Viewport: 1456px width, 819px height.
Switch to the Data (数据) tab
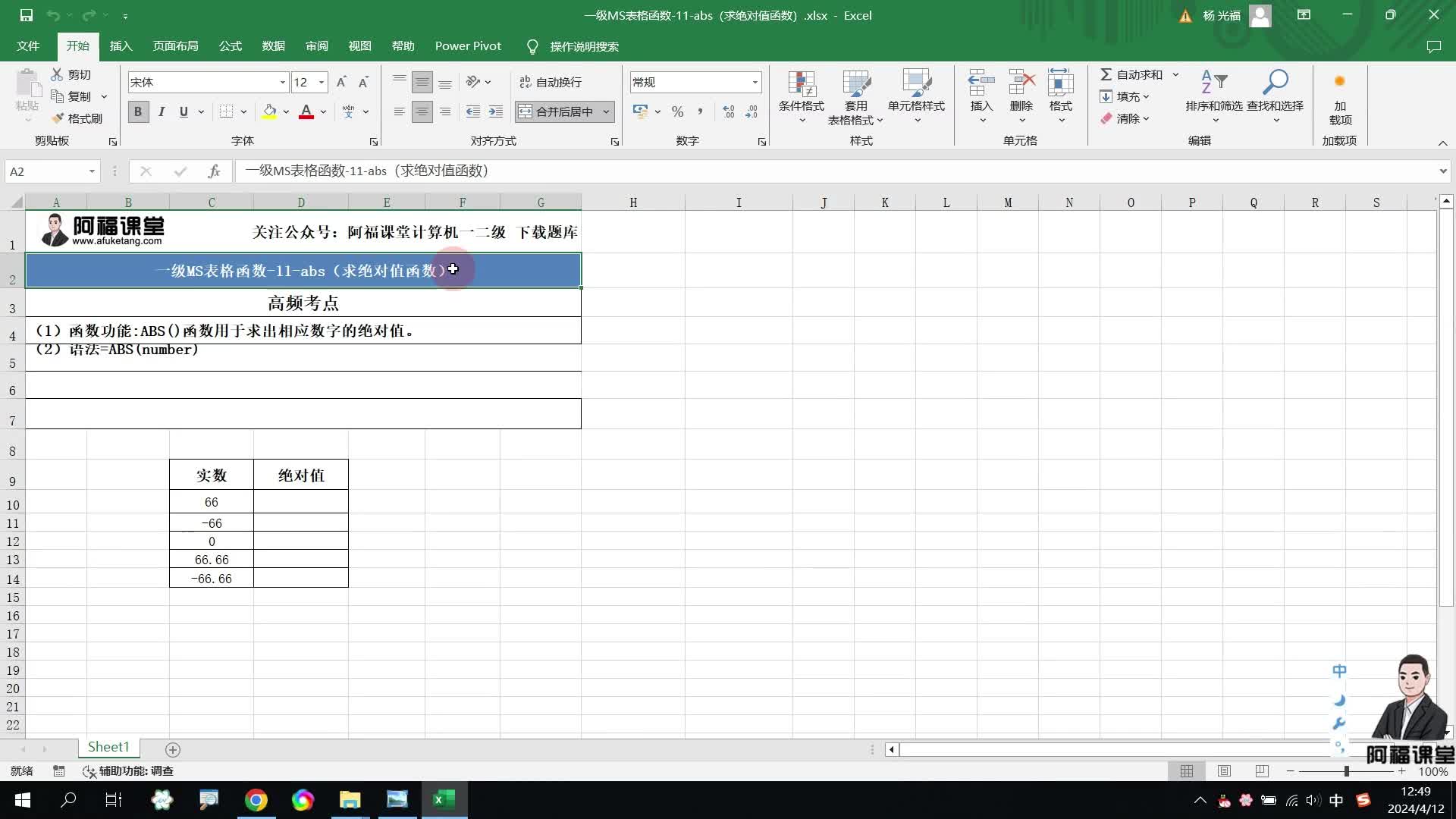pyautogui.click(x=274, y=46)
